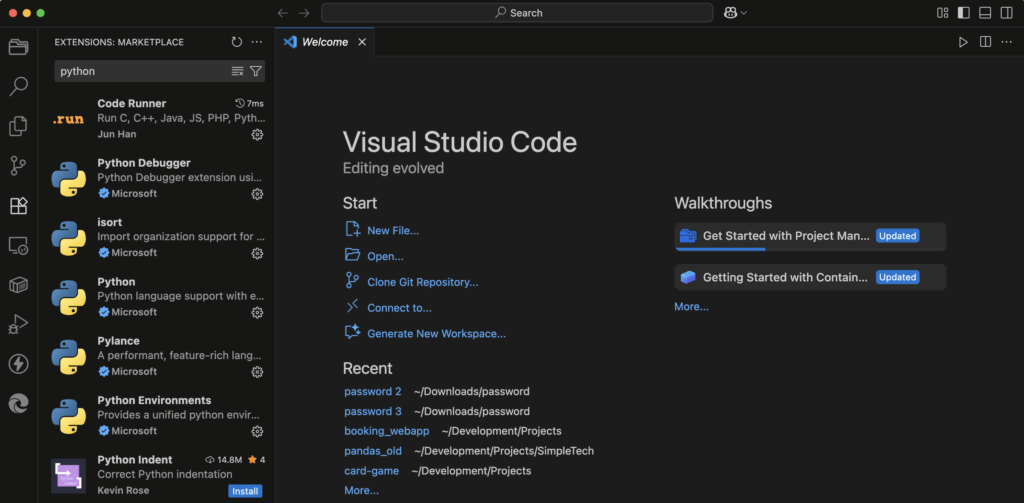Select the Welcome tab

pos(324,42)
